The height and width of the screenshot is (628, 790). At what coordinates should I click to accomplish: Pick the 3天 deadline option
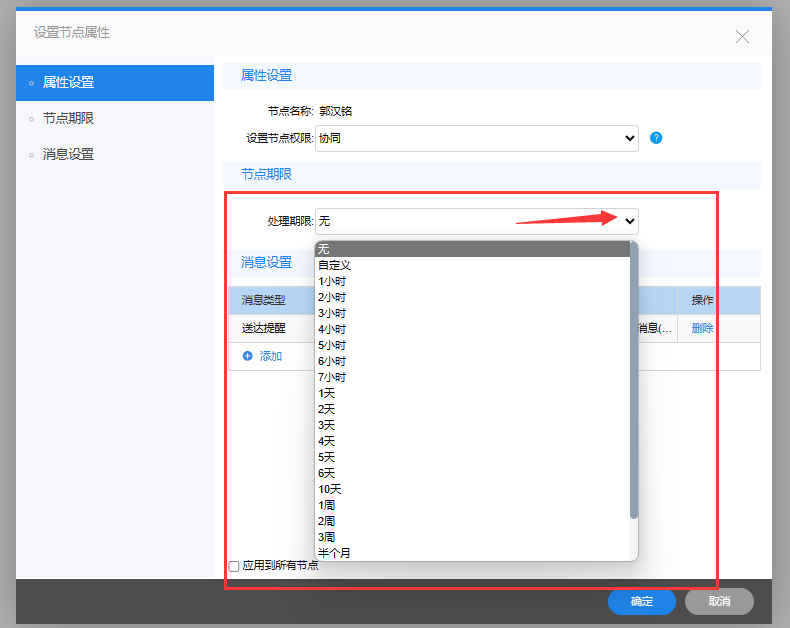(327, 425)
